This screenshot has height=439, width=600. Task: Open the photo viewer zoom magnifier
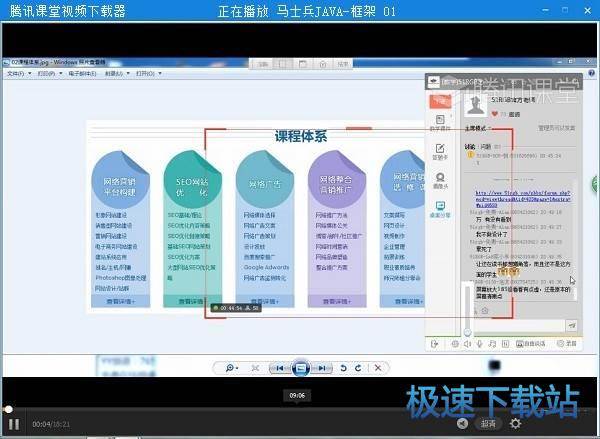click(231, 368)
